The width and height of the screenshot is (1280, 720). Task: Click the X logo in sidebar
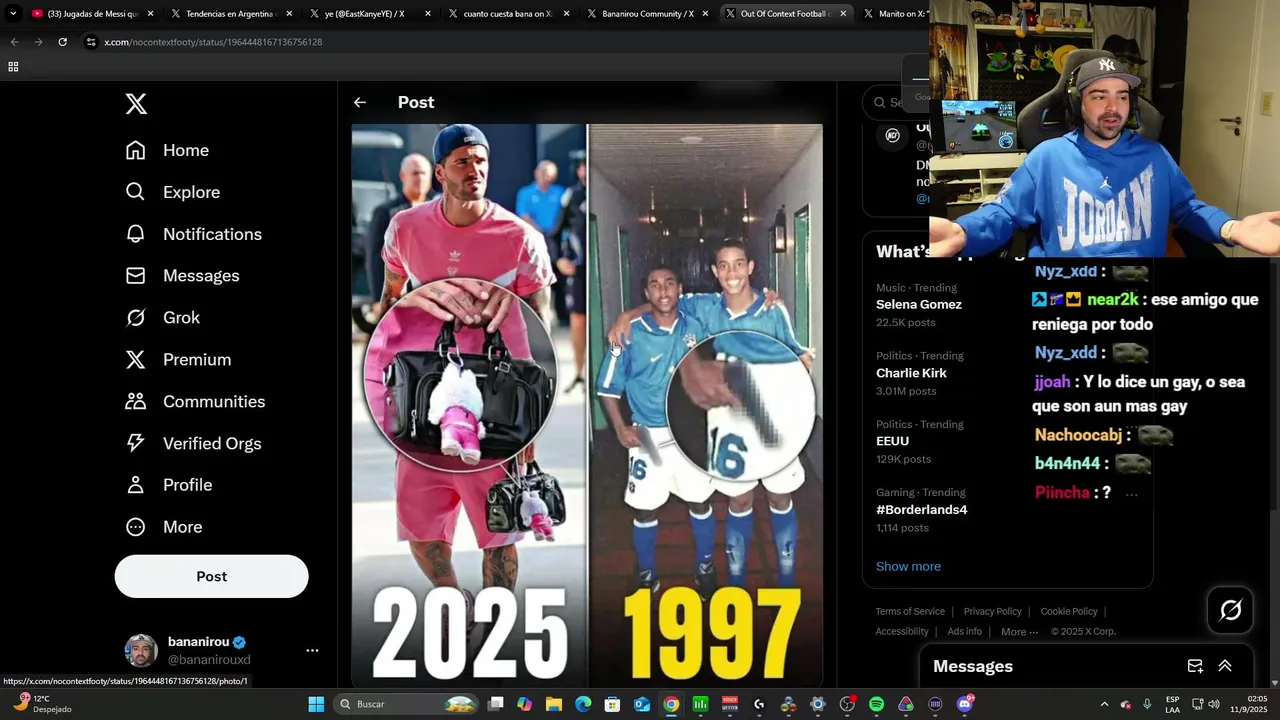coord(136,103)
